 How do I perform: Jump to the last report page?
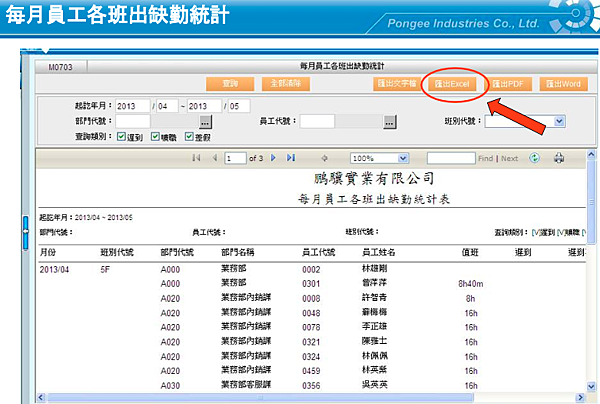point(291,158)
